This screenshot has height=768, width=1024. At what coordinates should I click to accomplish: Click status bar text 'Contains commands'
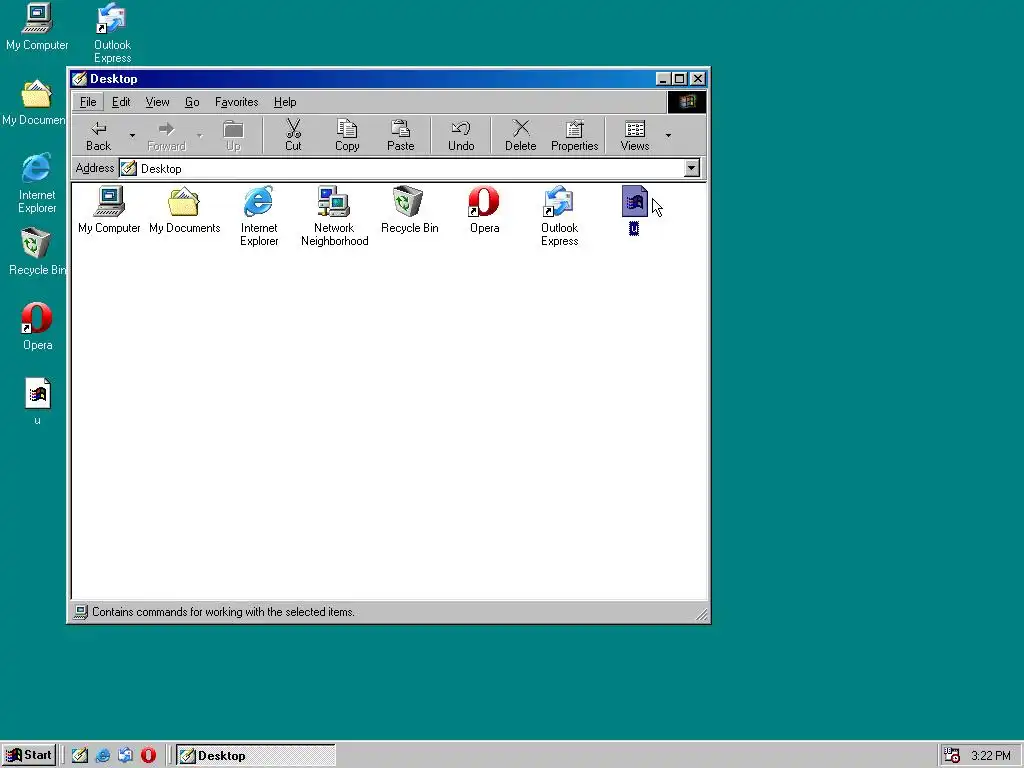(x=223, y=612)
